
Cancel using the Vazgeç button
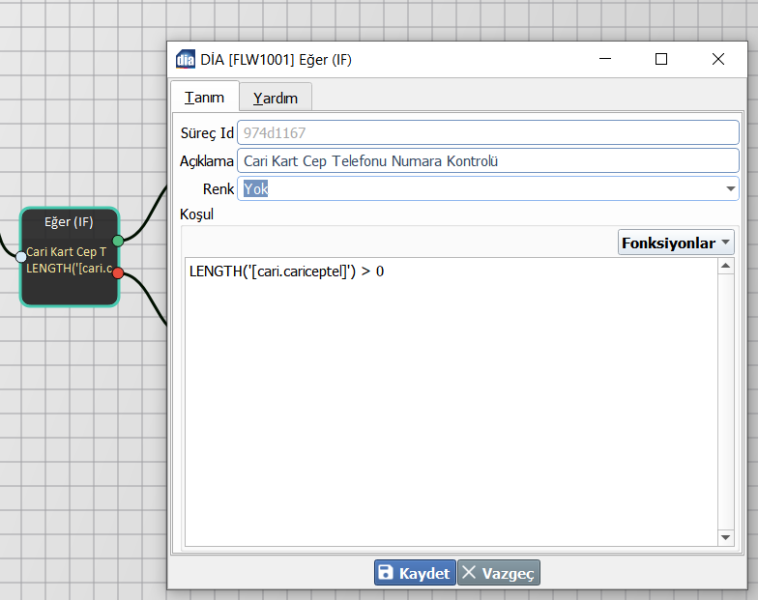[x=498, y=573]
